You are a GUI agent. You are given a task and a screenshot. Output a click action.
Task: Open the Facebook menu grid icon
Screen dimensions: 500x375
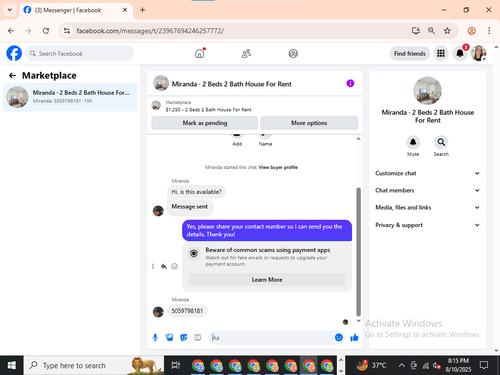441,53
